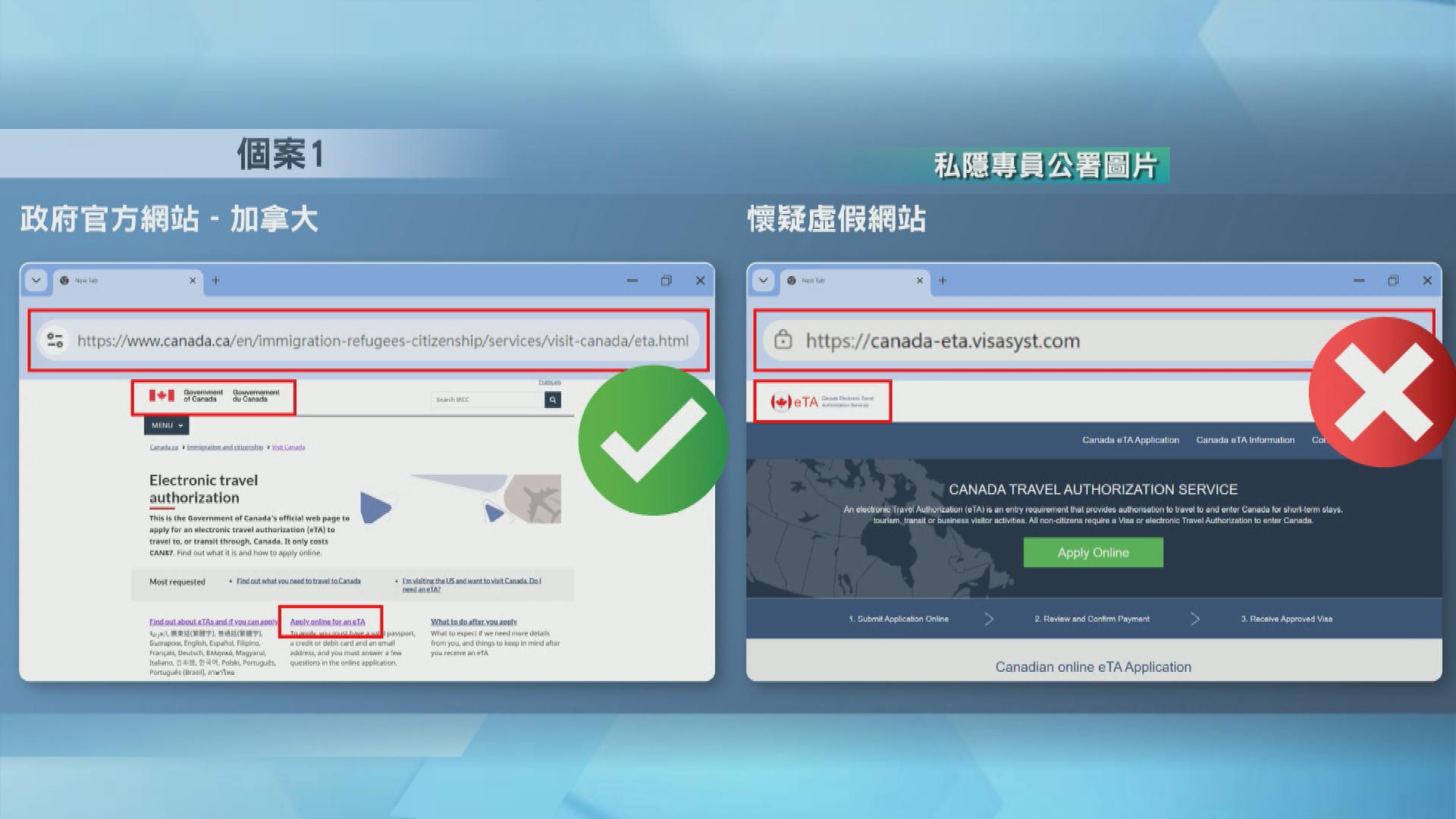The image size is (1456, 819).
Task: Open 'I'm visiting the US and want to visit Canada' link
Action: tap(472, 585)
